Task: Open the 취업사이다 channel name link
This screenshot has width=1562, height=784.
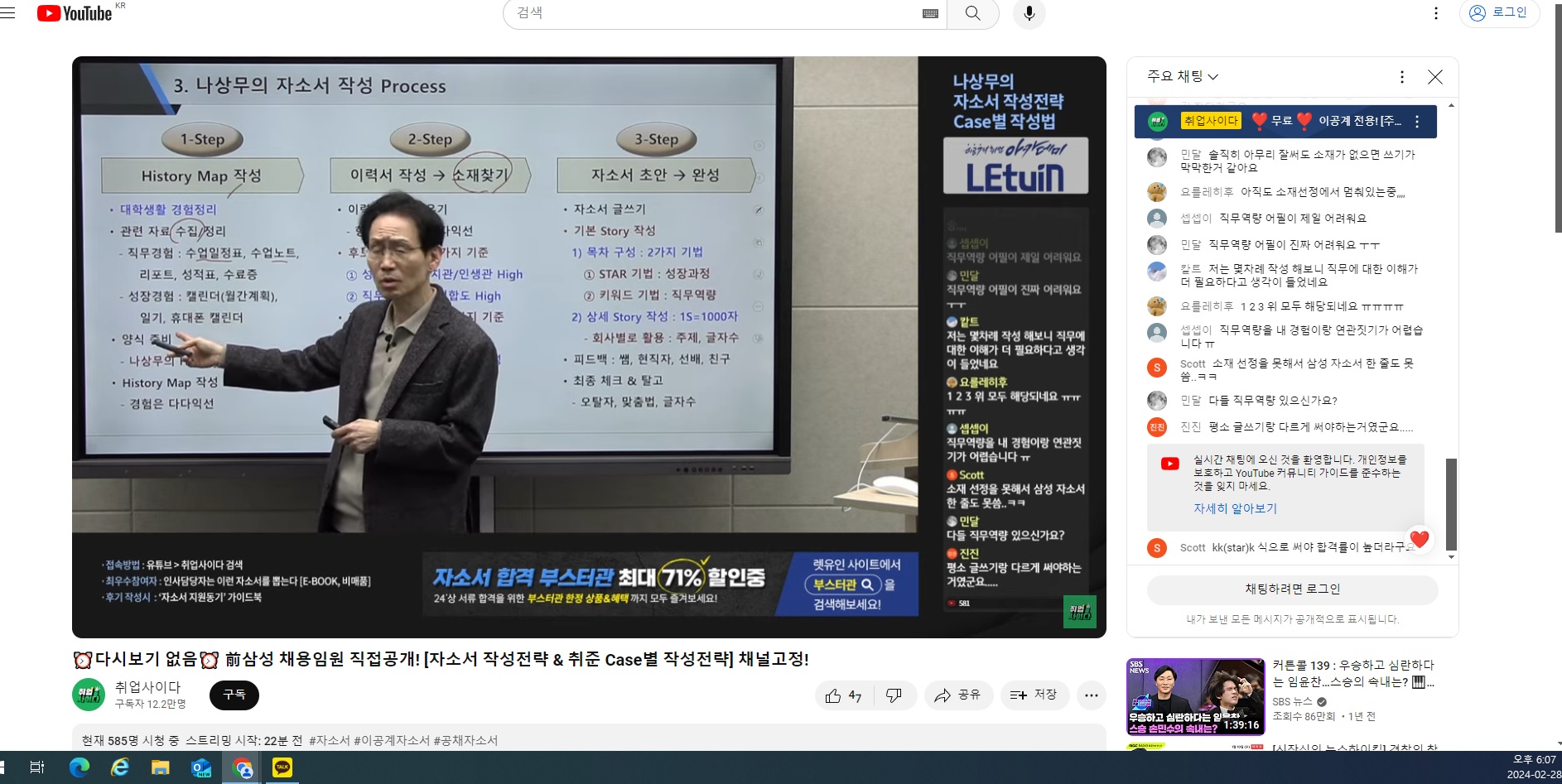Action: (x=147, y=686)
